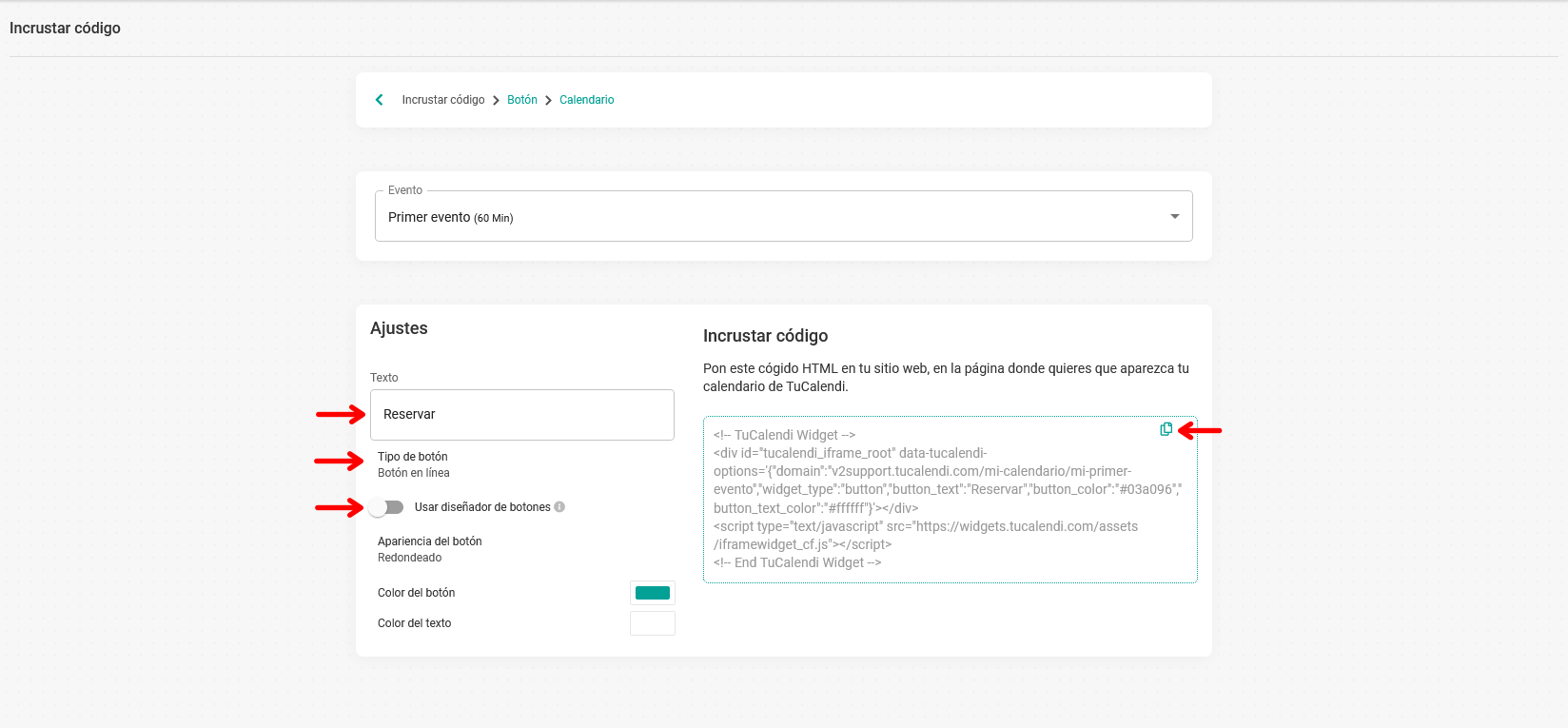Pick the white 'Color del texto' swatch
The width and height of the screenshot is (1568, 728).
tap(653, 623)
